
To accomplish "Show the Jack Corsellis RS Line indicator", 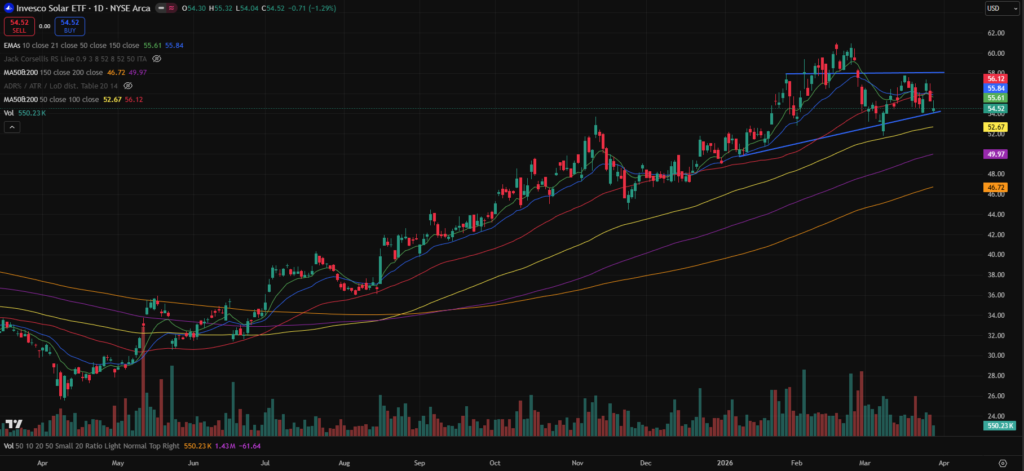I will (156, 59).
